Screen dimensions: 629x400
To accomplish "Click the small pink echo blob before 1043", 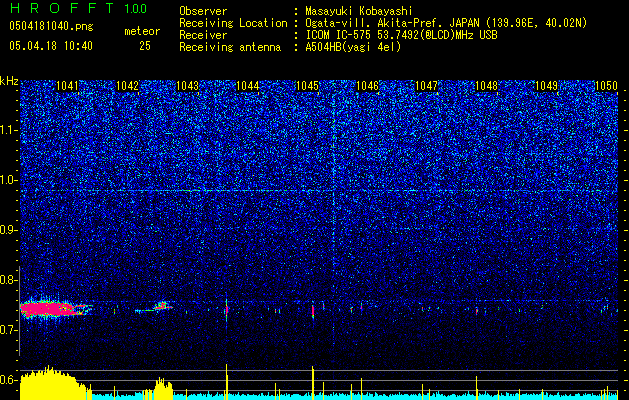I will (x=162, y=306).
